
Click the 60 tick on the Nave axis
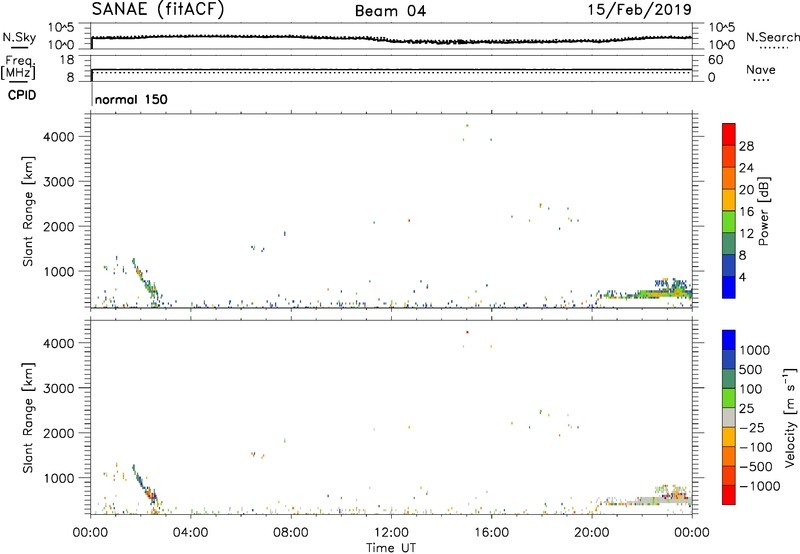pos(715,60)
